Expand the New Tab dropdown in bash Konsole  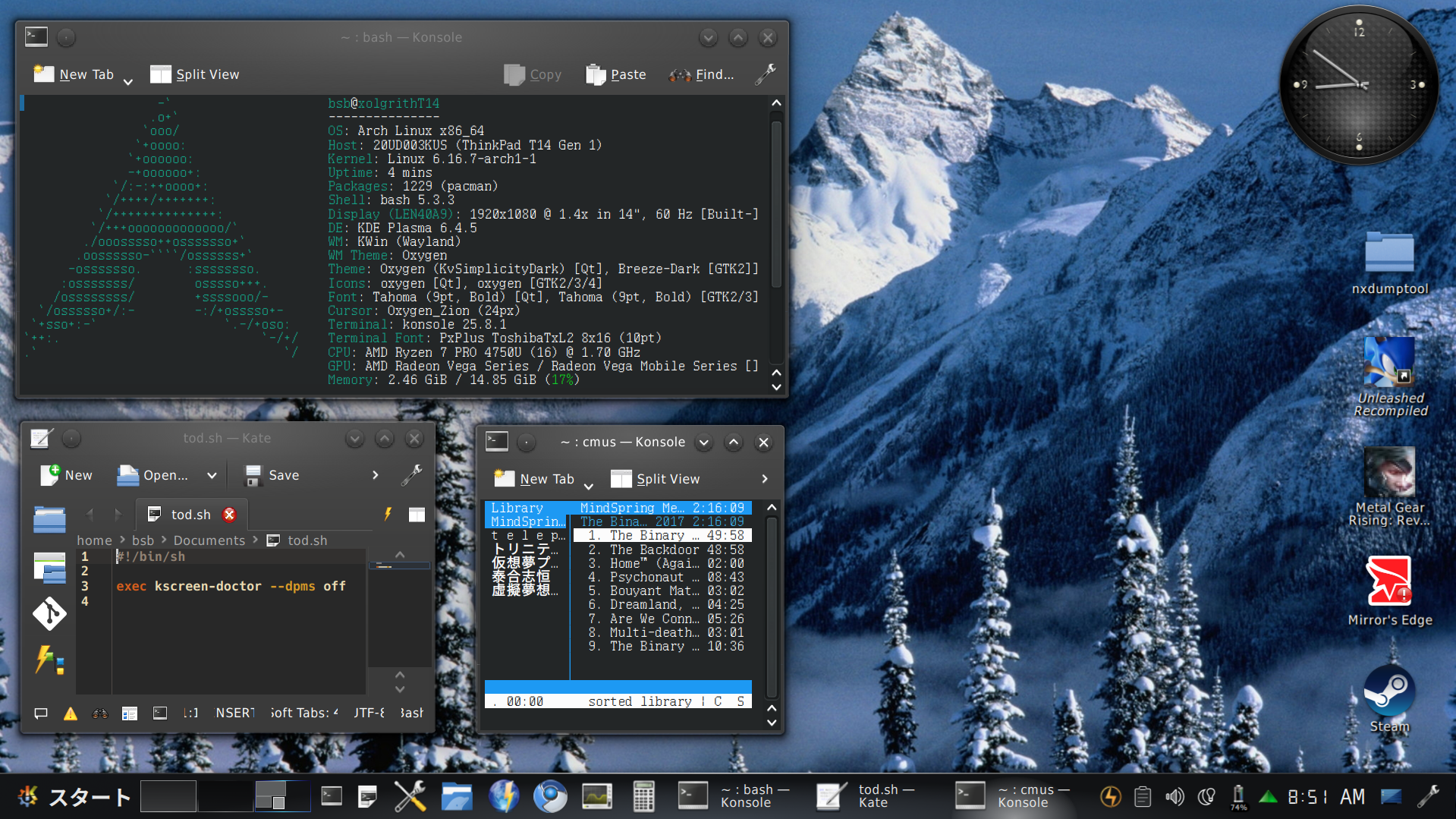128,81
